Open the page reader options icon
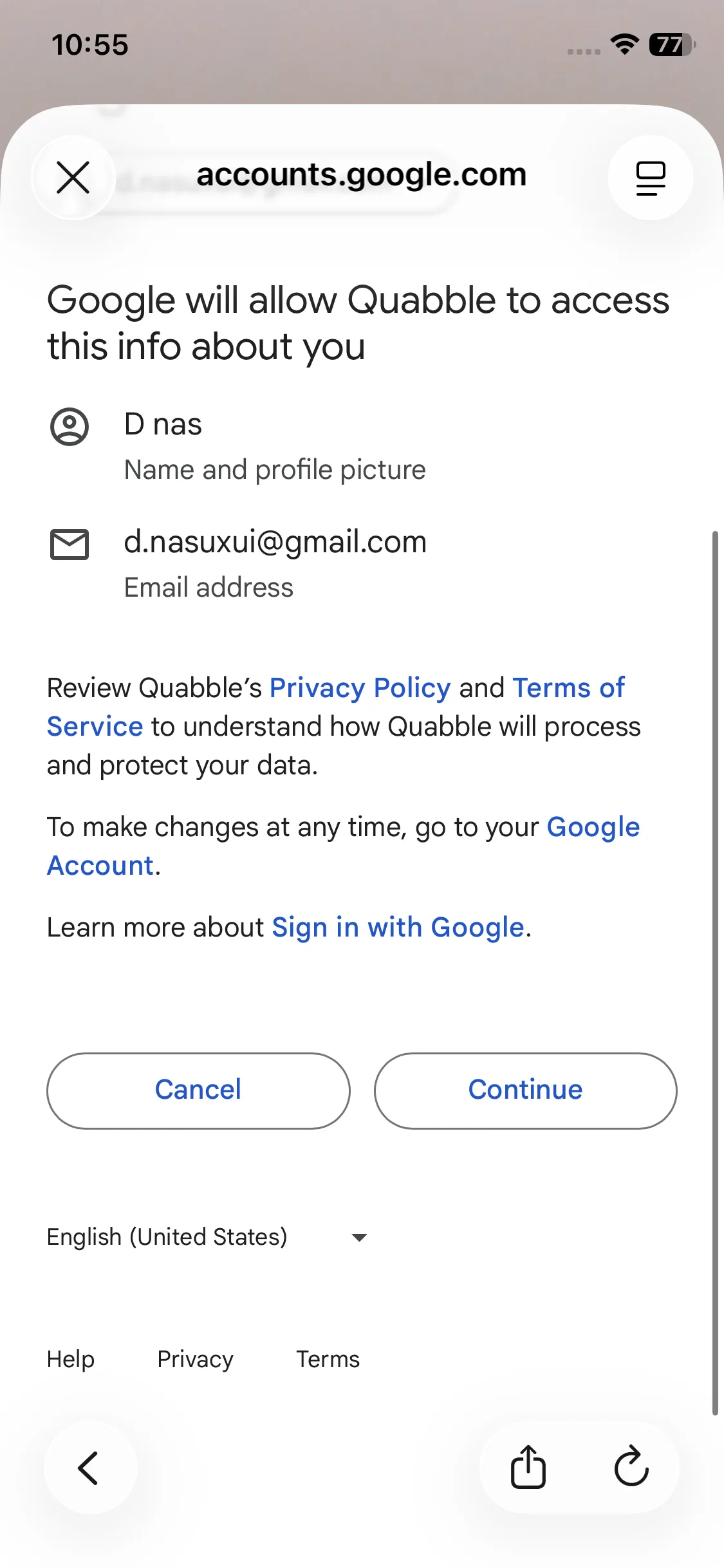The height and width of the screenshot is (1568, 724). tap(650, 178)
